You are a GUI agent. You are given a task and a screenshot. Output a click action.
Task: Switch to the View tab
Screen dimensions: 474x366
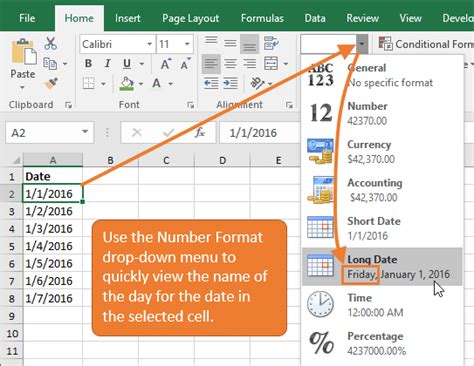pos(410,18)
